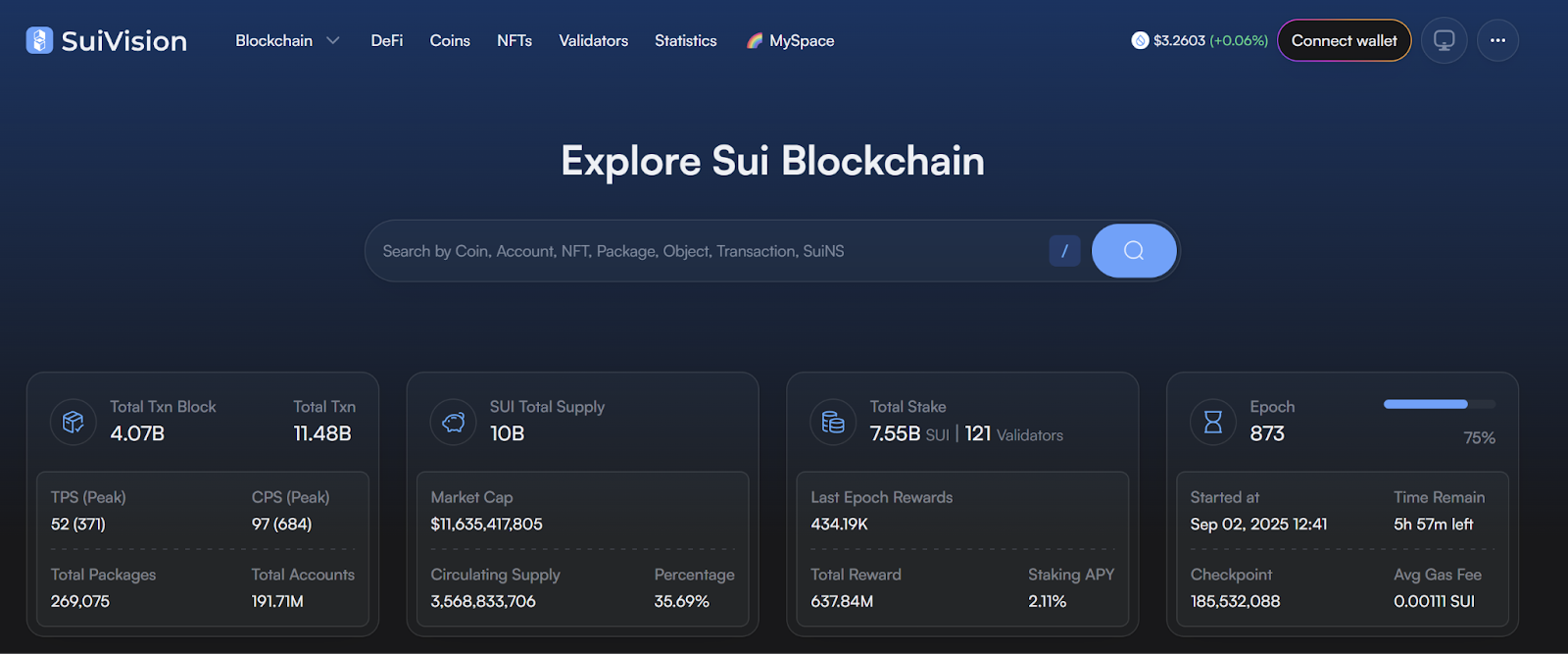Screen dimensions: 1568x654
Task: Expand the Blockchain dropdown chevron
Action: tap(333, 41)
